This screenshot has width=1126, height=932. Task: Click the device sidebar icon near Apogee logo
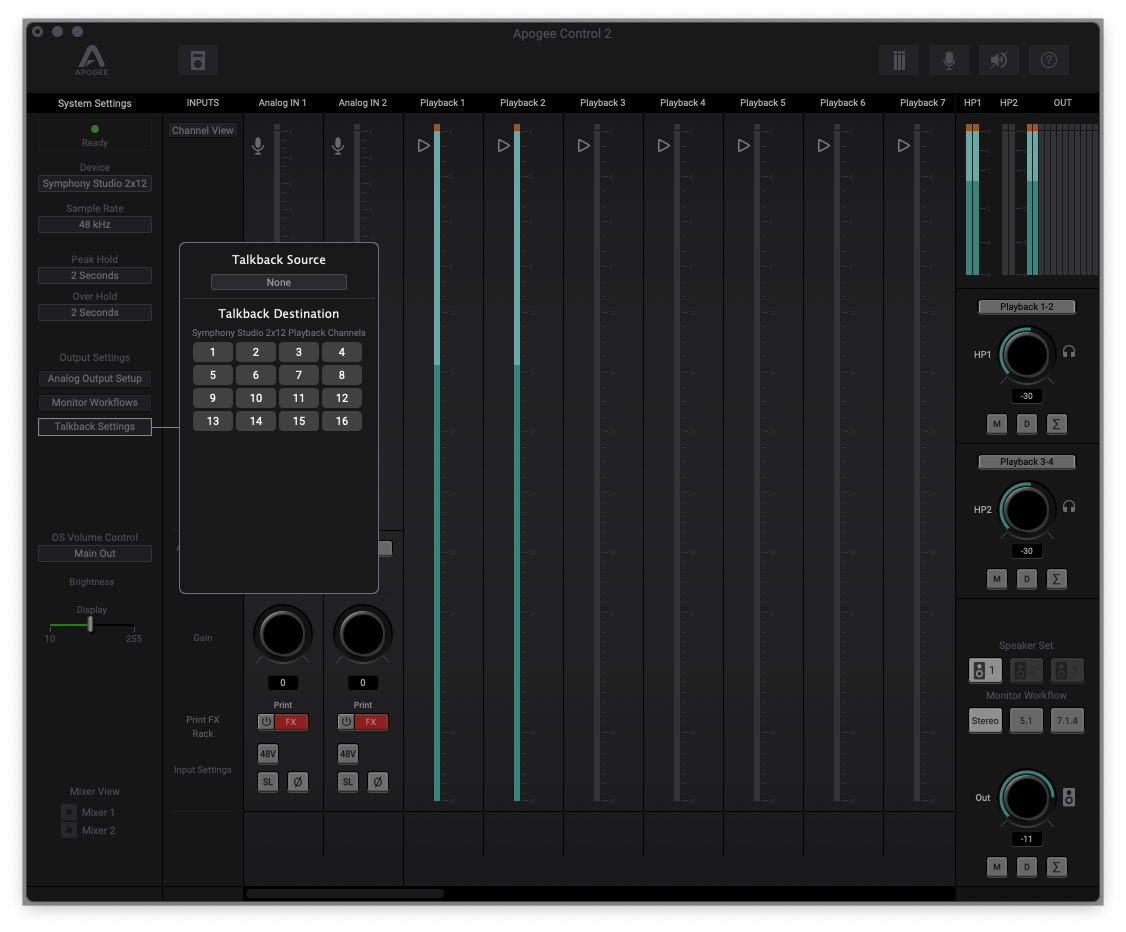pos(198,60)
